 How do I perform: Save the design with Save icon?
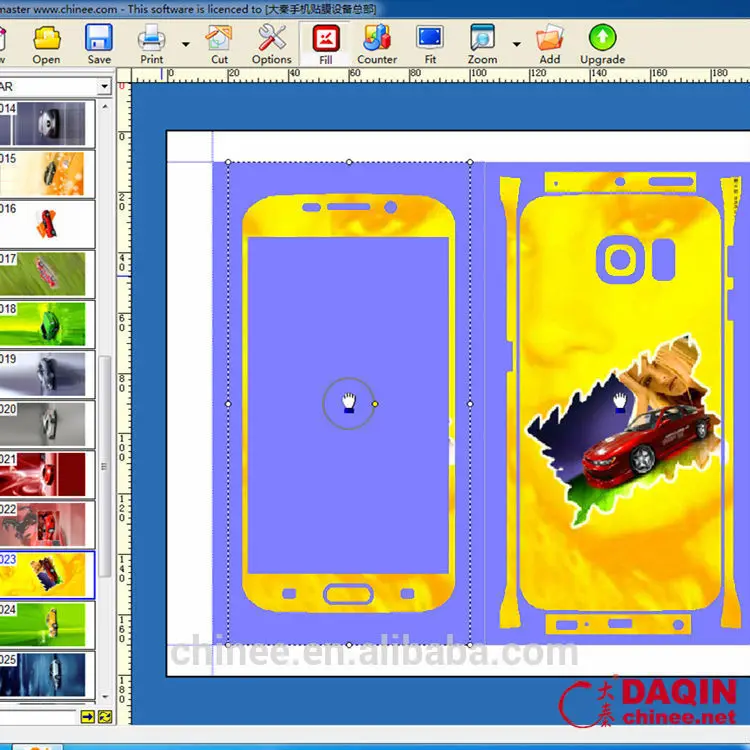(x=99, y=40)
